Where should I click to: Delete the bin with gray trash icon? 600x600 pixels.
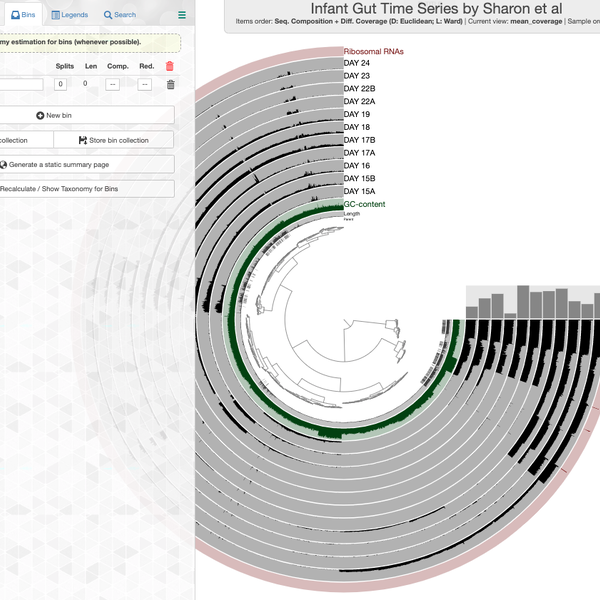(171, 85)
